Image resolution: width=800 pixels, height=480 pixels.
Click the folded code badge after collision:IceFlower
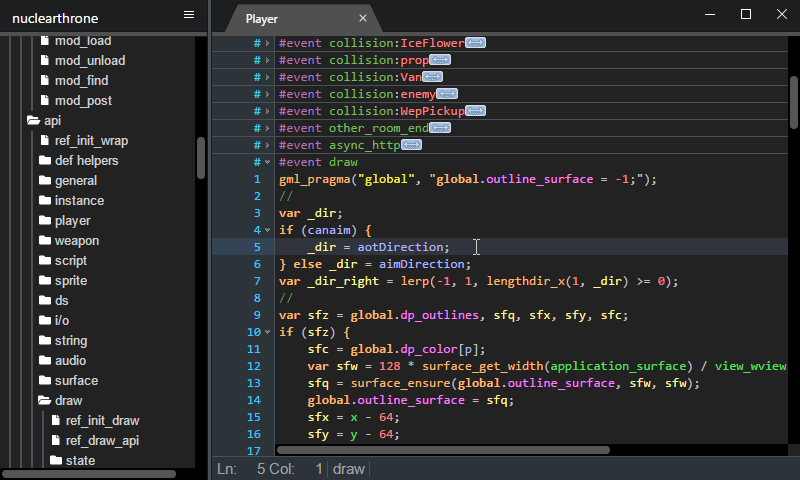tap(476, 43)
